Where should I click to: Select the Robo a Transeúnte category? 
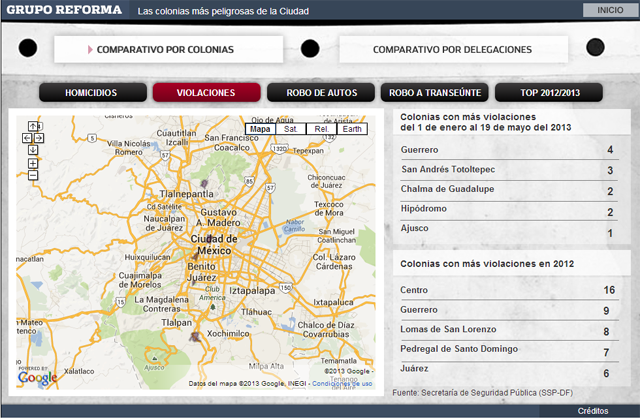435,93
